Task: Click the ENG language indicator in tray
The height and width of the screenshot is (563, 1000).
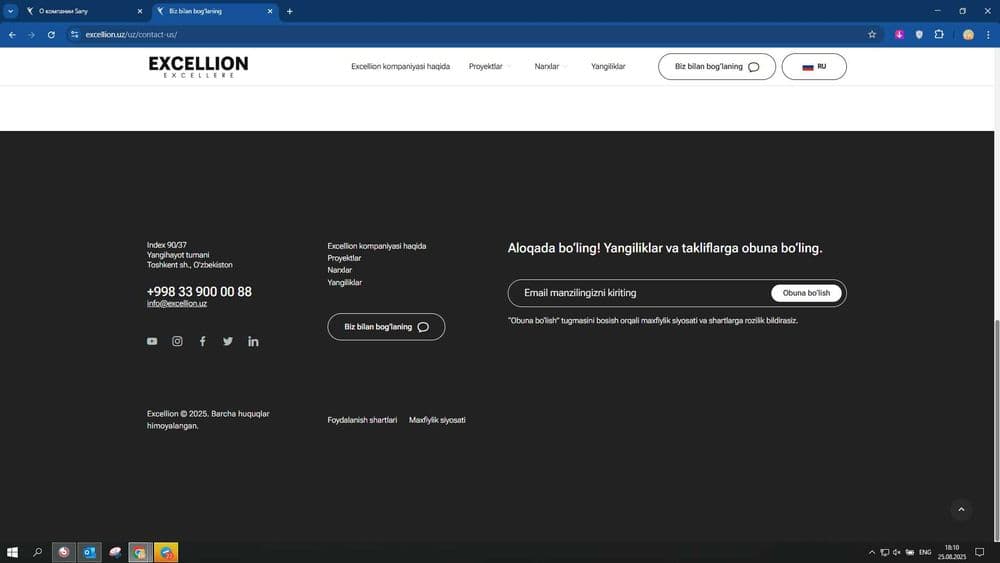Action: [925, 552]
